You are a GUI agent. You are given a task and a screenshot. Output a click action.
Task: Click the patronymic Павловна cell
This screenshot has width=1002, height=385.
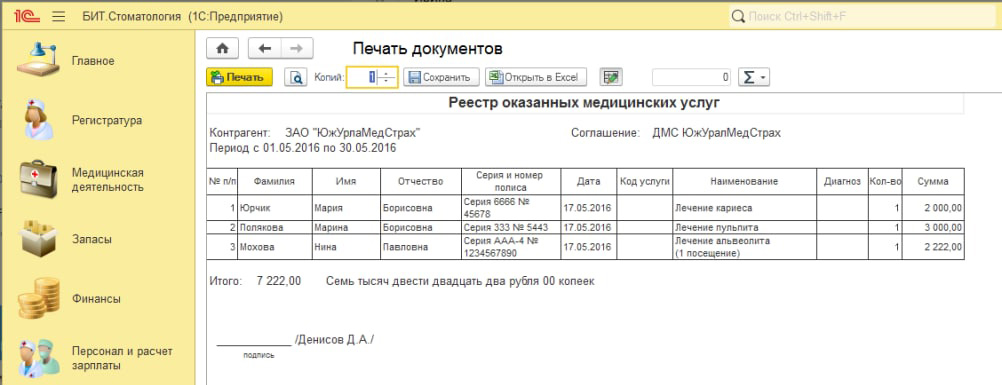420,247
